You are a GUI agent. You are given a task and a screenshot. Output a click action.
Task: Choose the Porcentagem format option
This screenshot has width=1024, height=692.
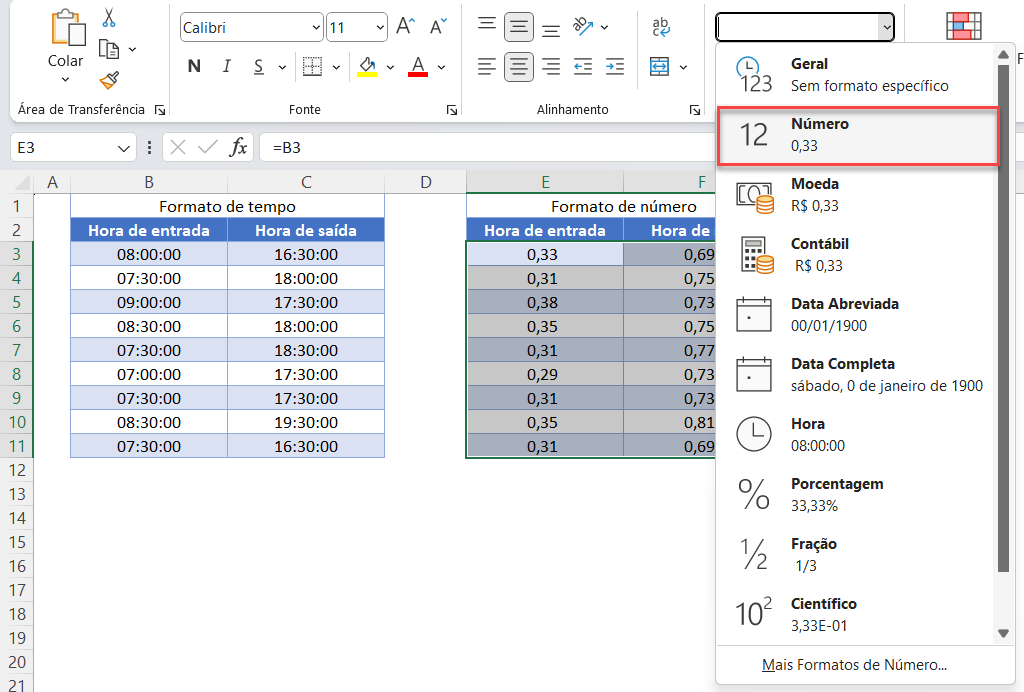coord(857,494)
